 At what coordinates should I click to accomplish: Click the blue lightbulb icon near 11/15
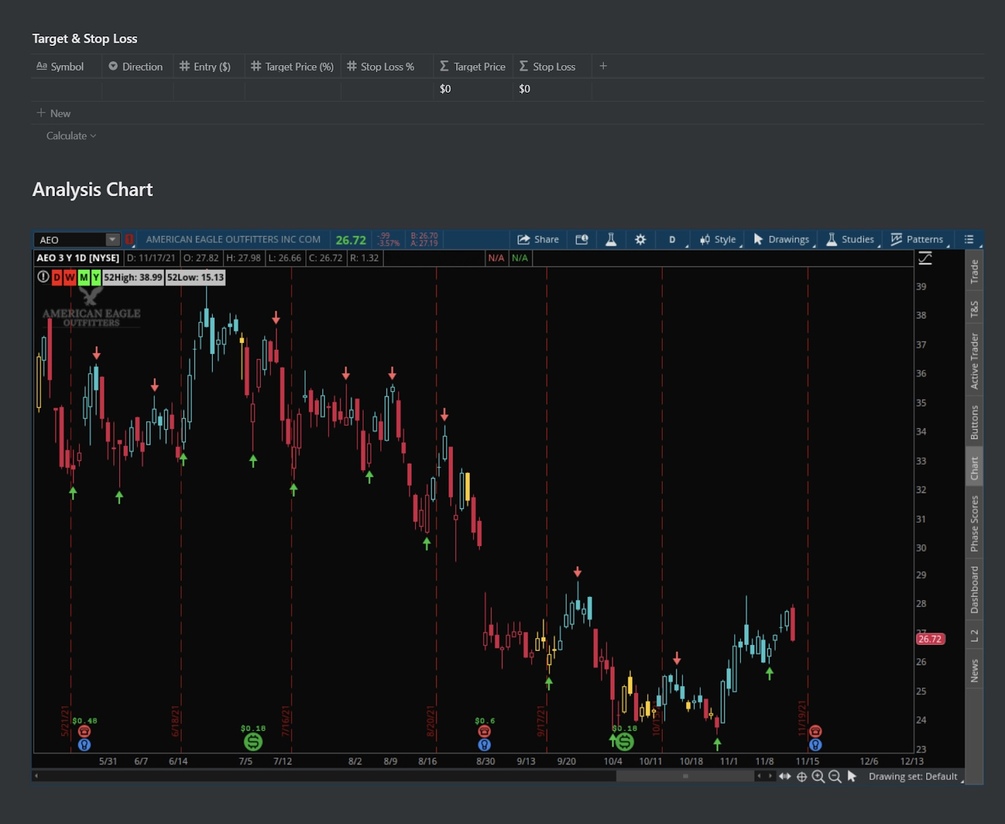[x=815, y=745]
